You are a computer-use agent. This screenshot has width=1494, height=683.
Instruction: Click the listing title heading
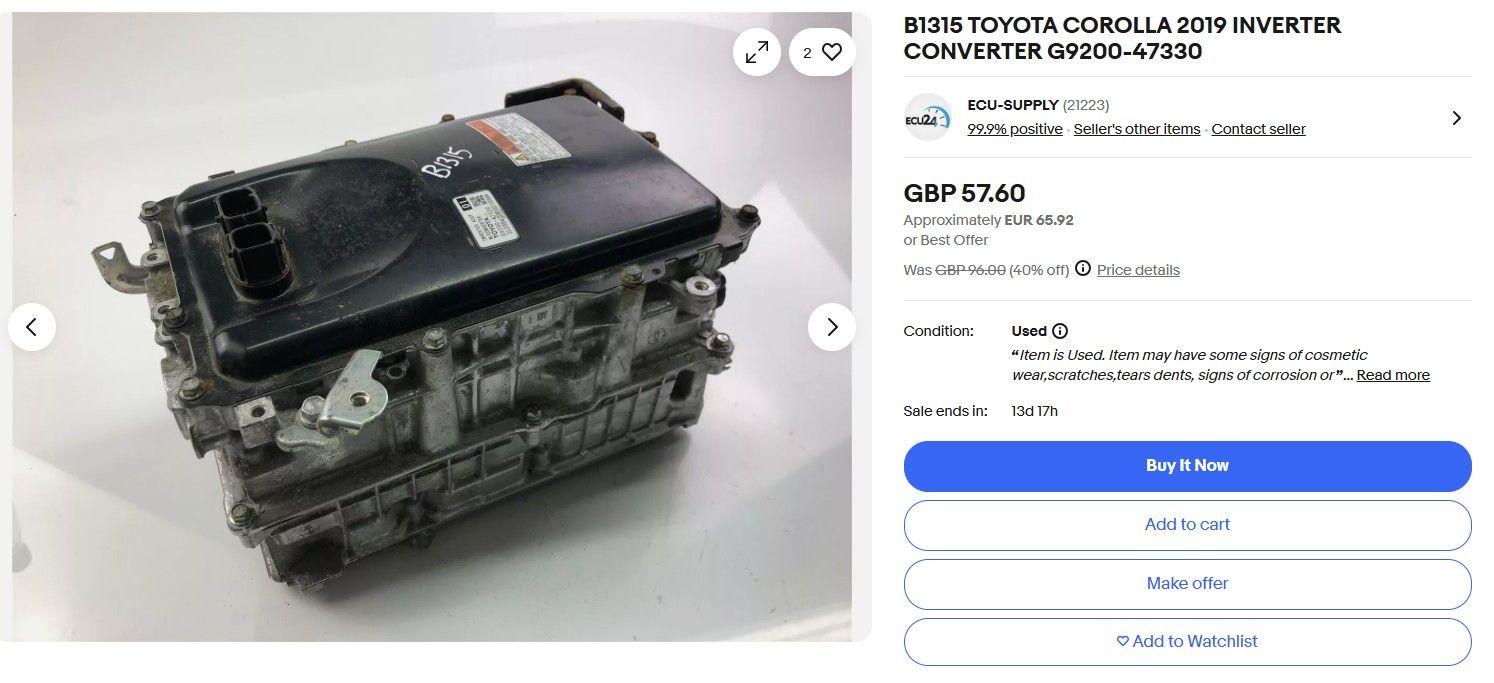point(1122,39)
